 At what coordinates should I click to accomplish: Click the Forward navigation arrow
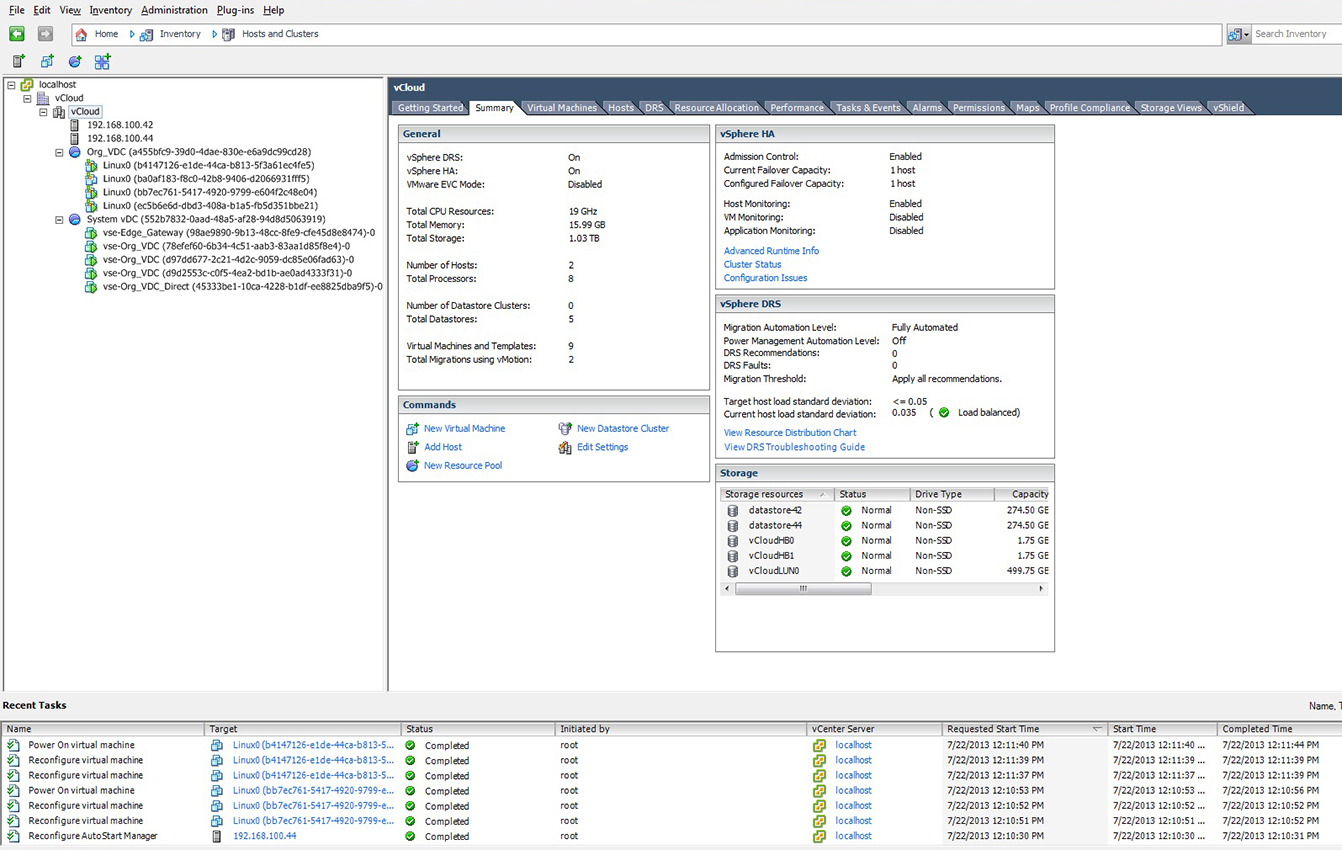click(45, 34)
